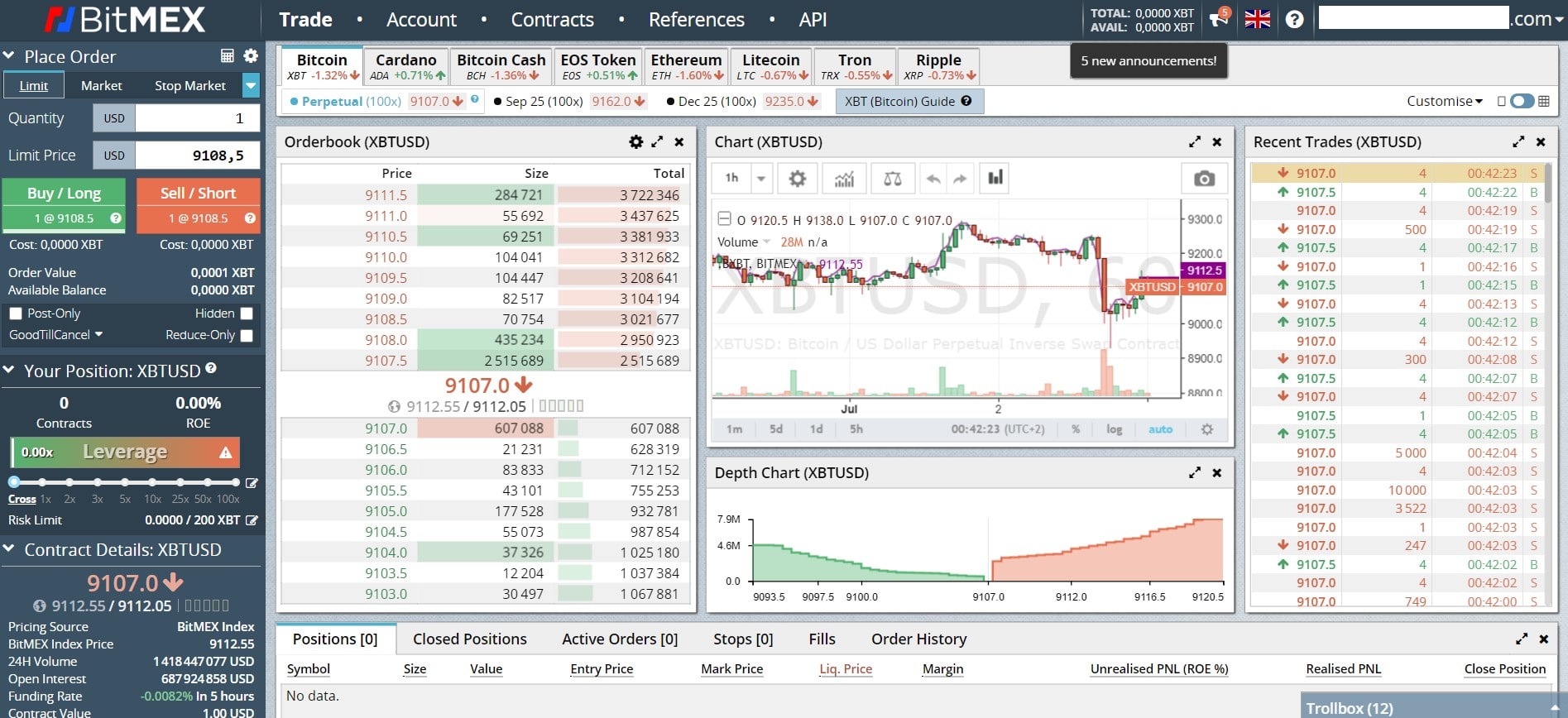Click help icon in Sell / Short button
This screenshot has width=1568, height=718.
tap(250, 218)
